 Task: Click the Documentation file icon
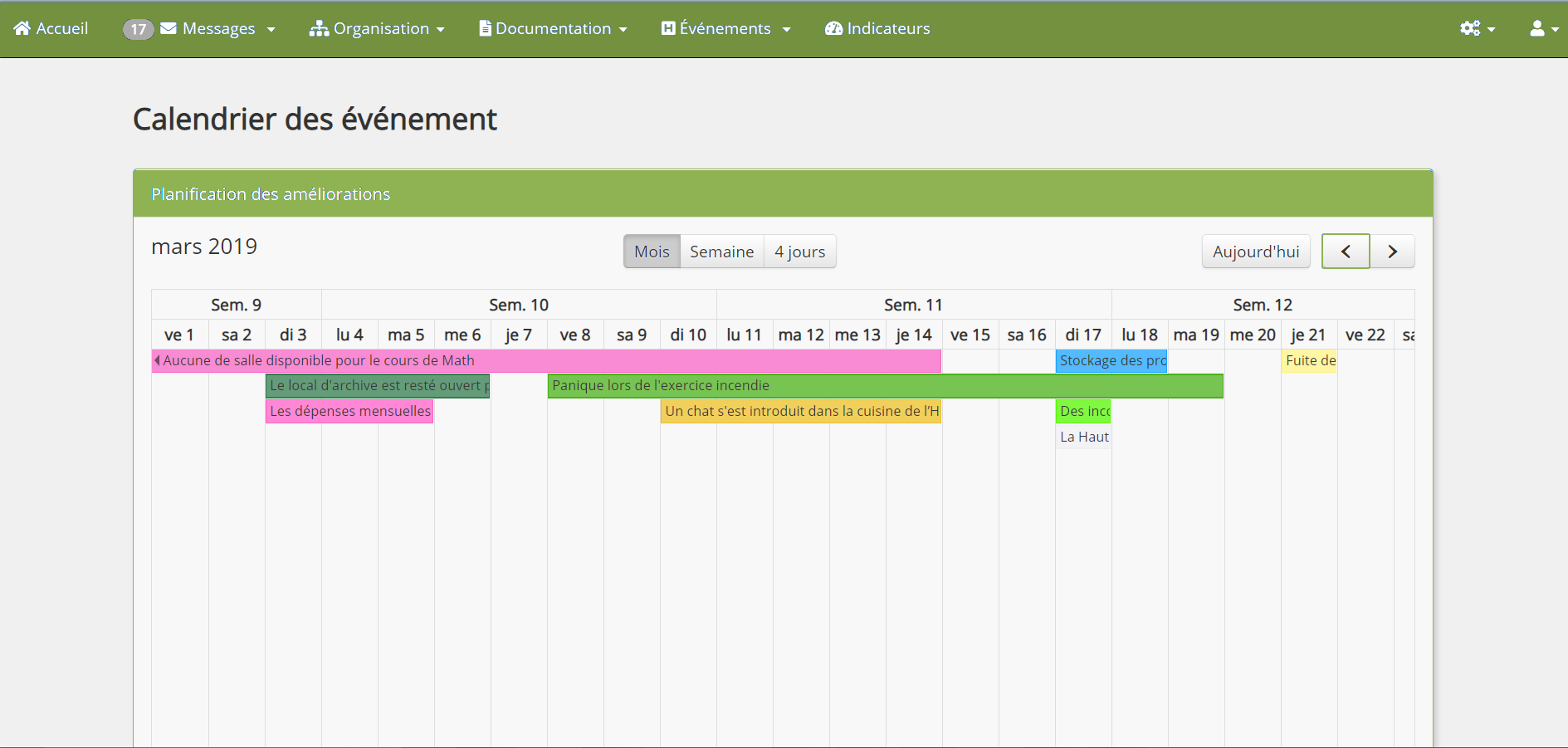click(x=486, y=28)
